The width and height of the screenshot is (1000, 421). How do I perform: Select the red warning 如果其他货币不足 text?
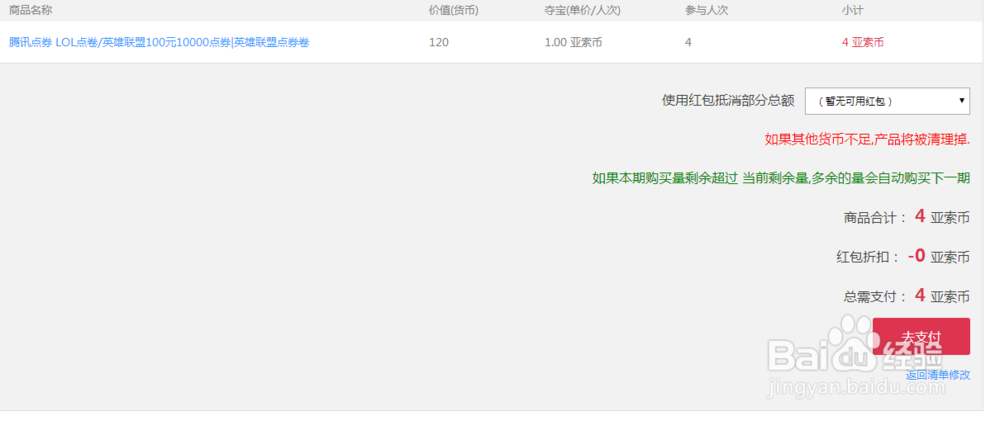(867, 139)
